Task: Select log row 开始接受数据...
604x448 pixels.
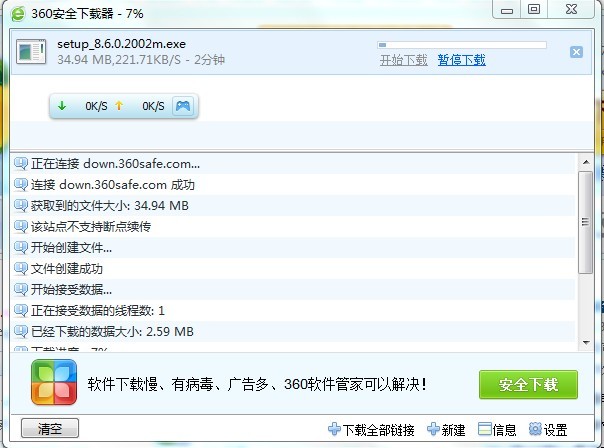Action: 294,289
